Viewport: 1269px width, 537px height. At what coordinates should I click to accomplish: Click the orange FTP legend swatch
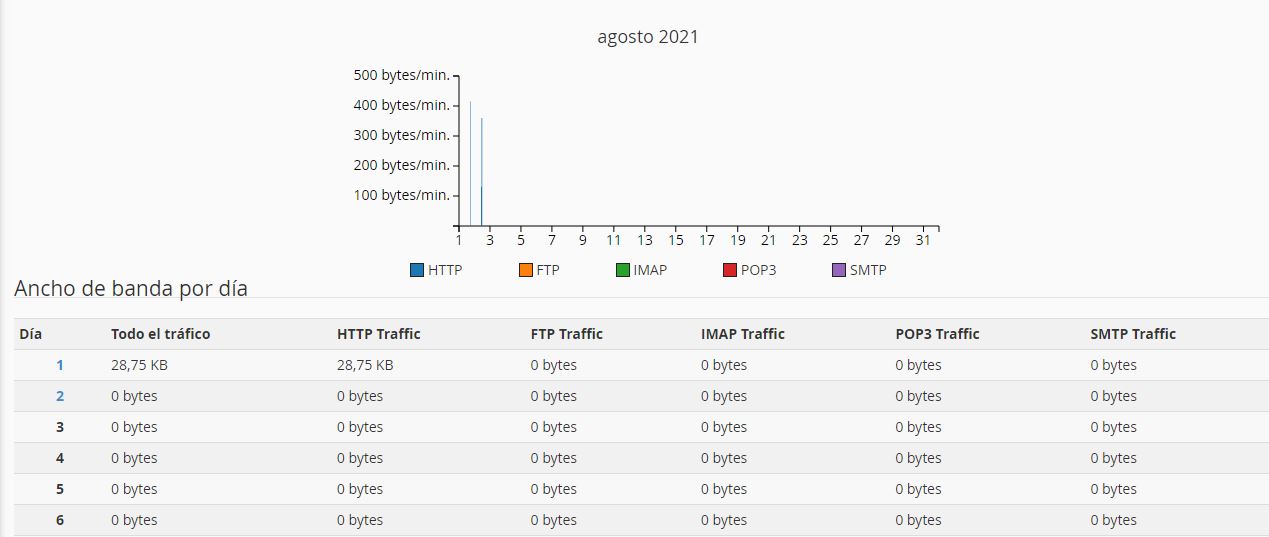tap(525, 270)
